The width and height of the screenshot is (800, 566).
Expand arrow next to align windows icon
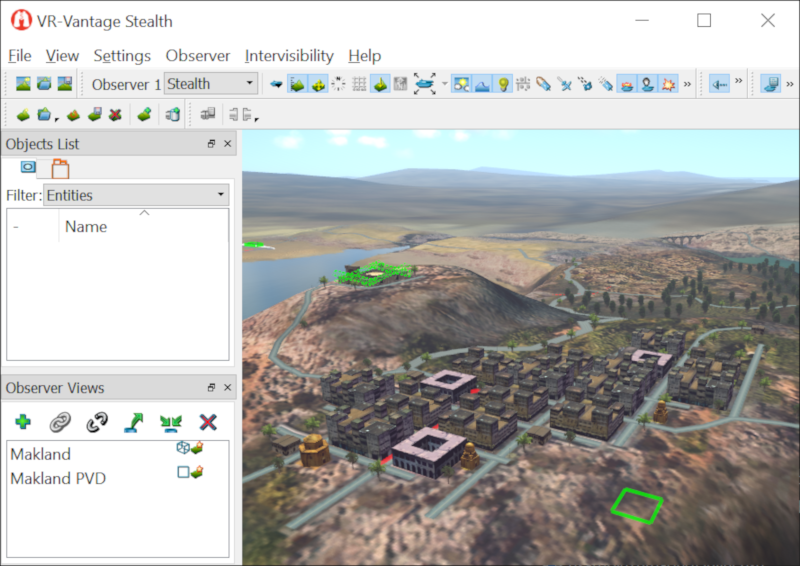click(257, 119)
